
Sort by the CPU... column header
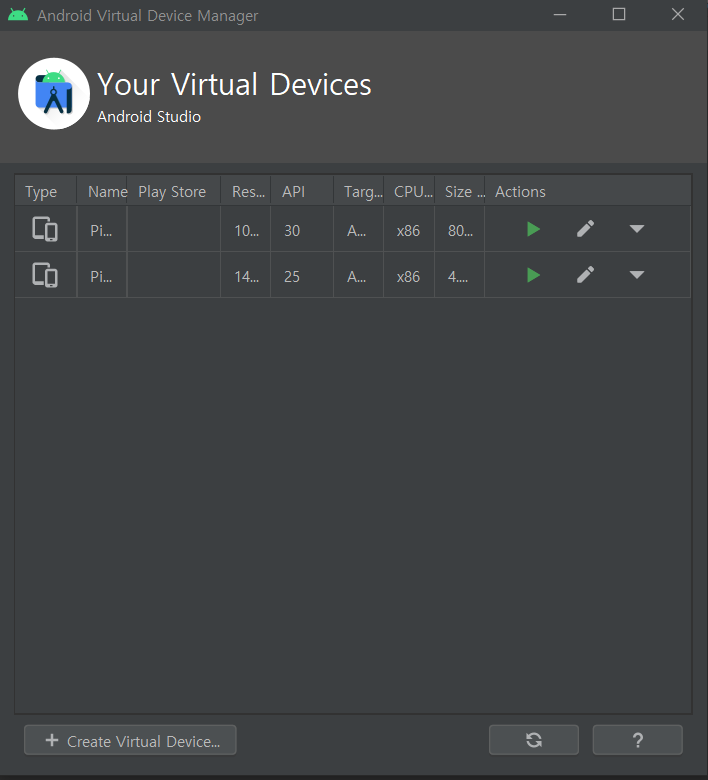point(409,191)
